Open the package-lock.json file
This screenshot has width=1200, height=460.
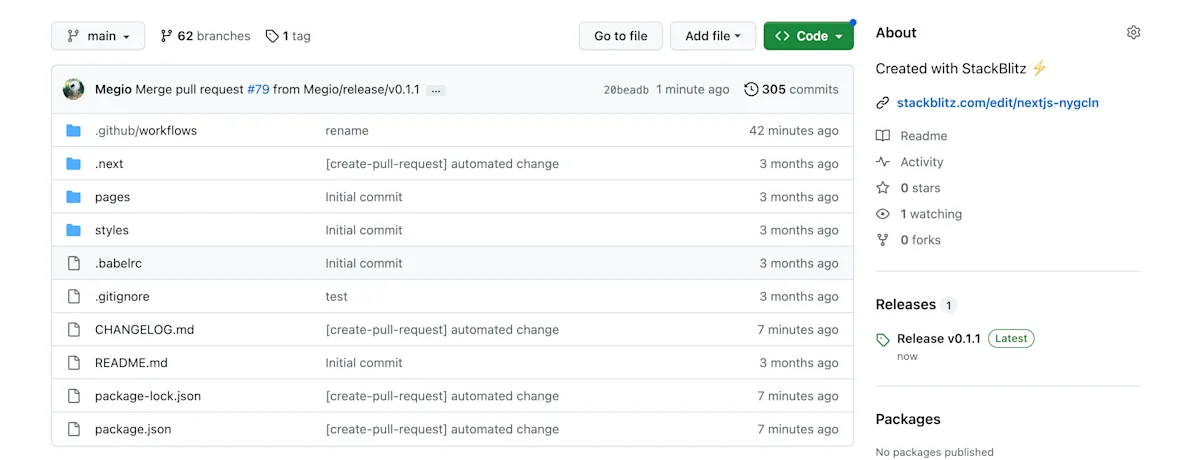click(148, 396)
